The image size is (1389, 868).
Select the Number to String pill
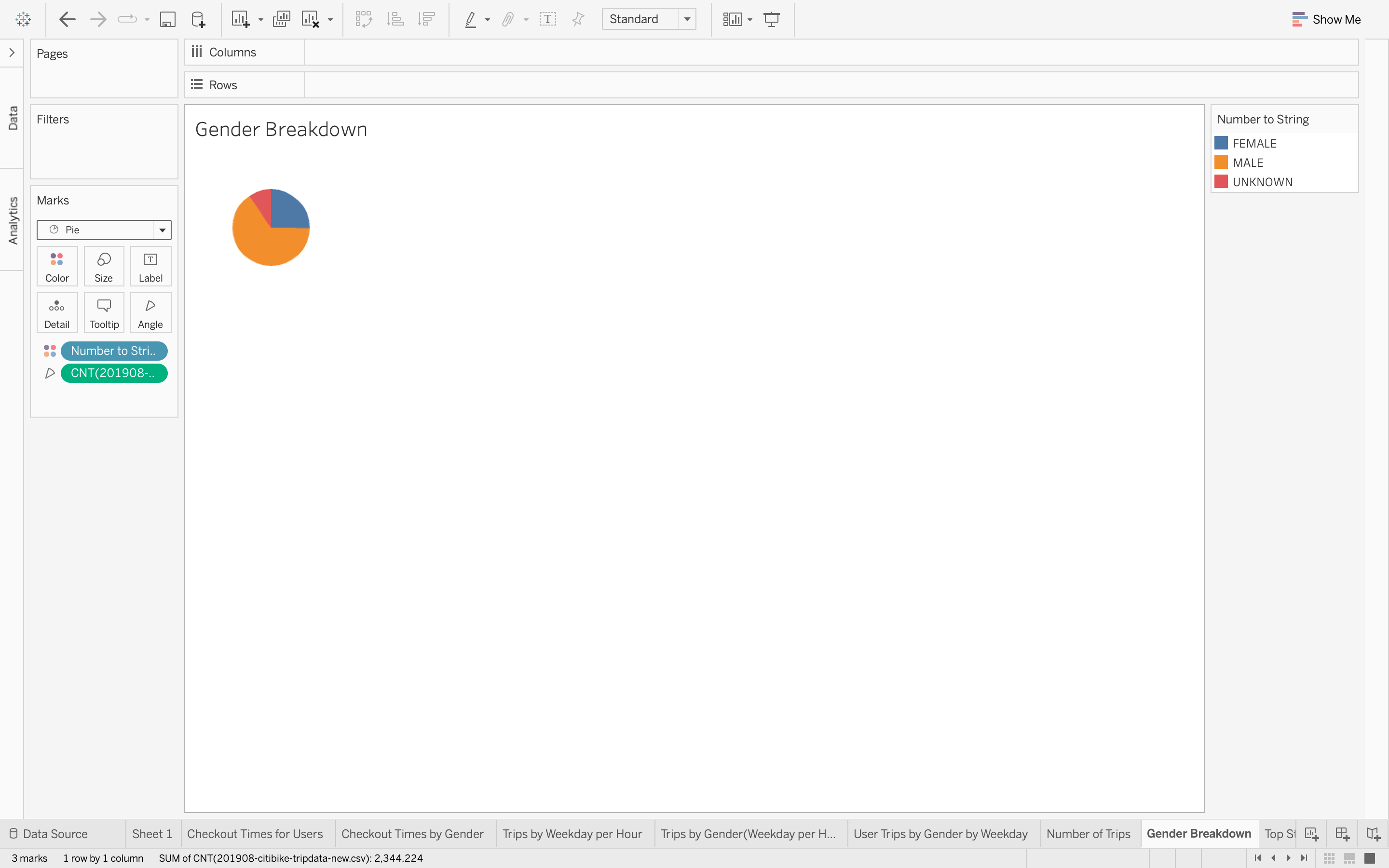coord(114,351)
